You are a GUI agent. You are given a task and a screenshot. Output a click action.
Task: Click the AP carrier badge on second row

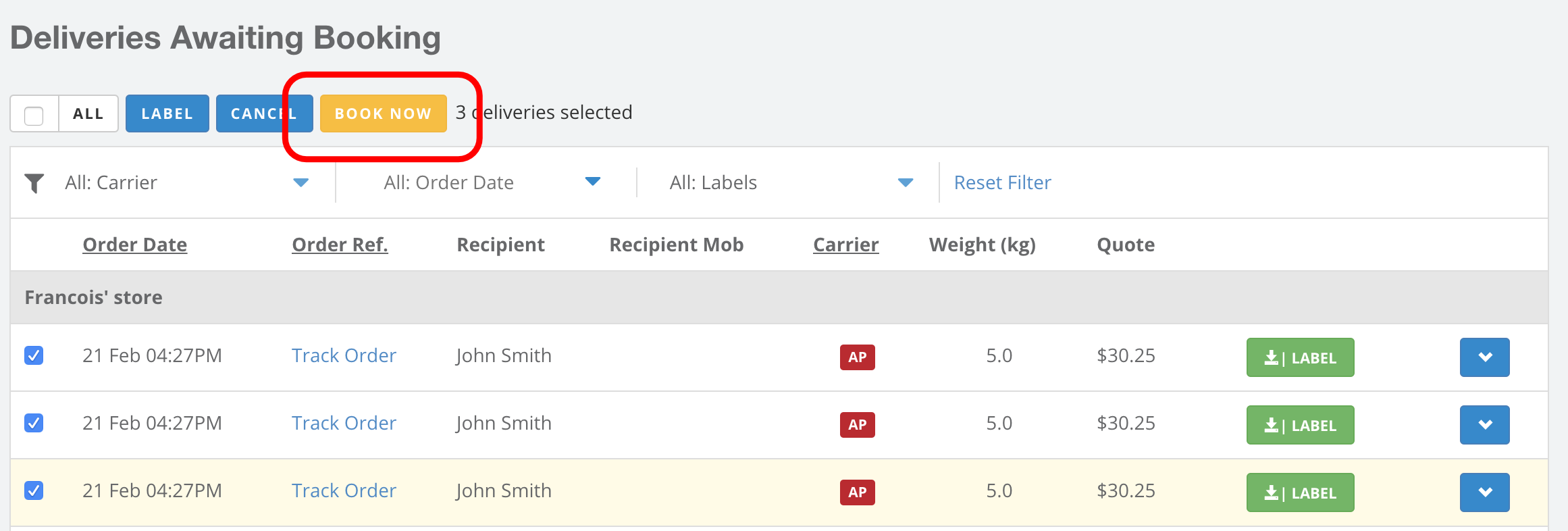click(856, 424)
